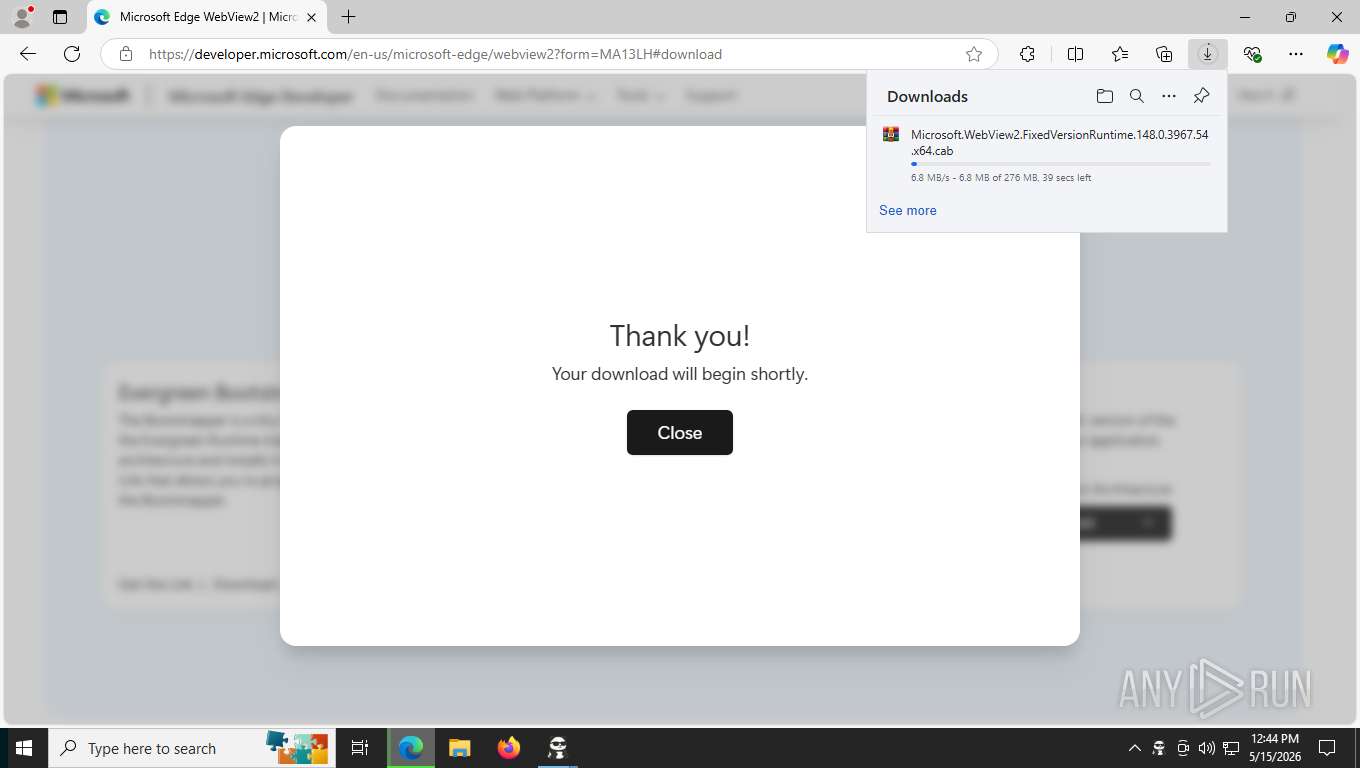The width and height of the screenshot is (1360, 768).
Task: Open the notification center icon
Action: [x=1327, y=748]
